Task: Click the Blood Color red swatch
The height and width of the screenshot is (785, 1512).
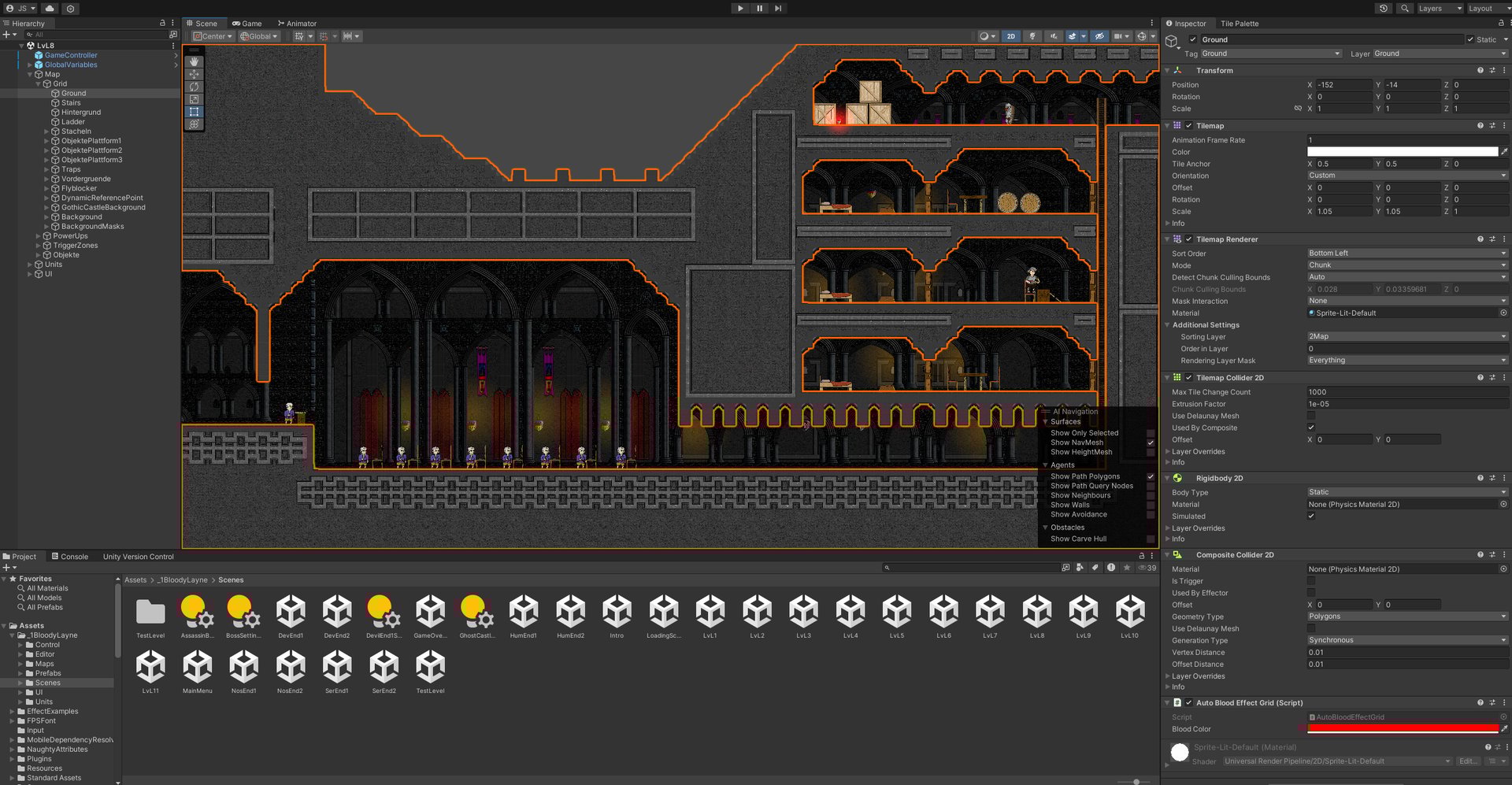Action: (1402, 729)
